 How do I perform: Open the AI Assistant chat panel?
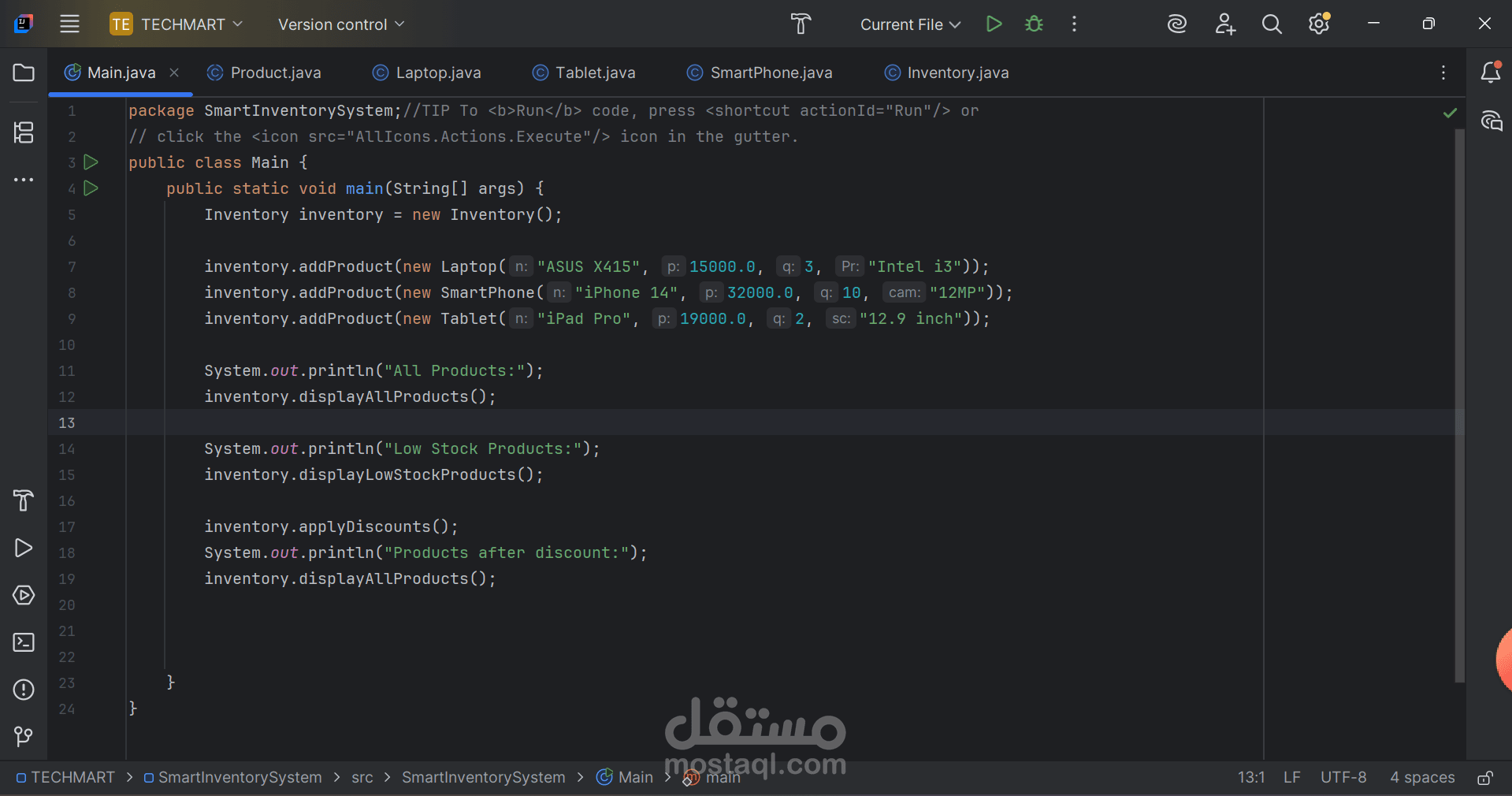point(1491,121)
